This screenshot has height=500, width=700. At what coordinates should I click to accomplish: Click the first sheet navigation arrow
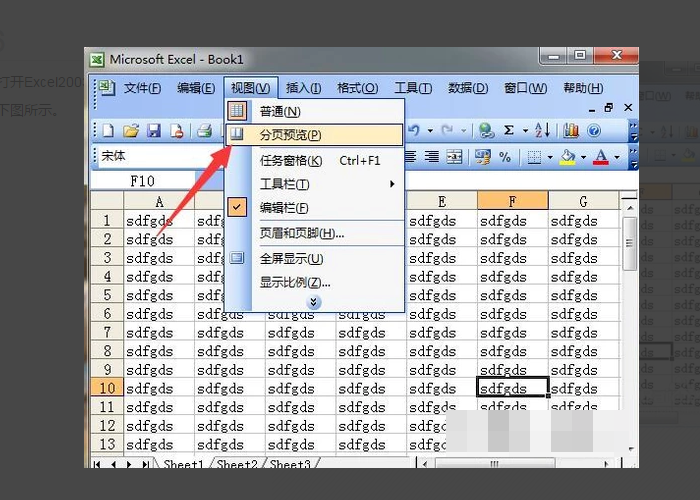(x=98, y=464)
